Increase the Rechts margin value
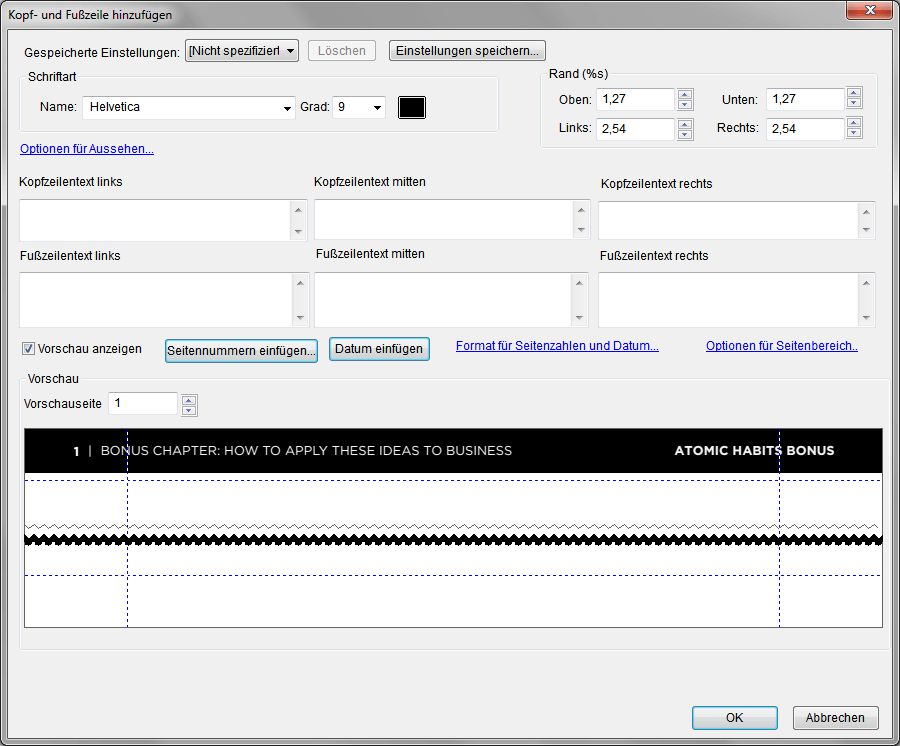This screenshot has height=746, width=900. click(854, 123)
